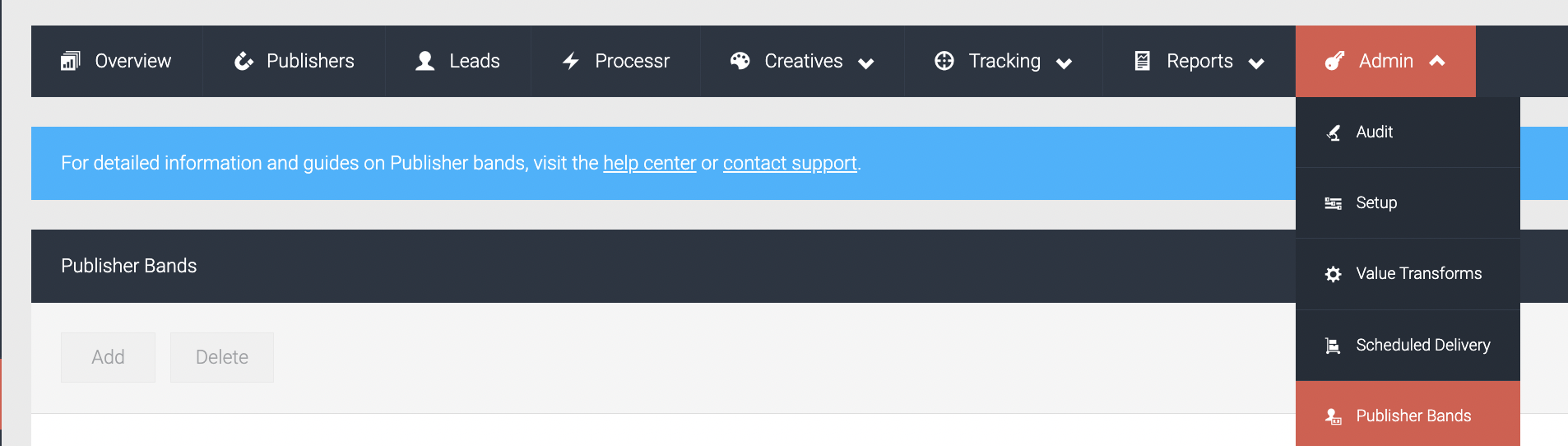Click the Admin wrench icon
The height and width of the screenshot is (446, 1568).
coord(1334,61)
